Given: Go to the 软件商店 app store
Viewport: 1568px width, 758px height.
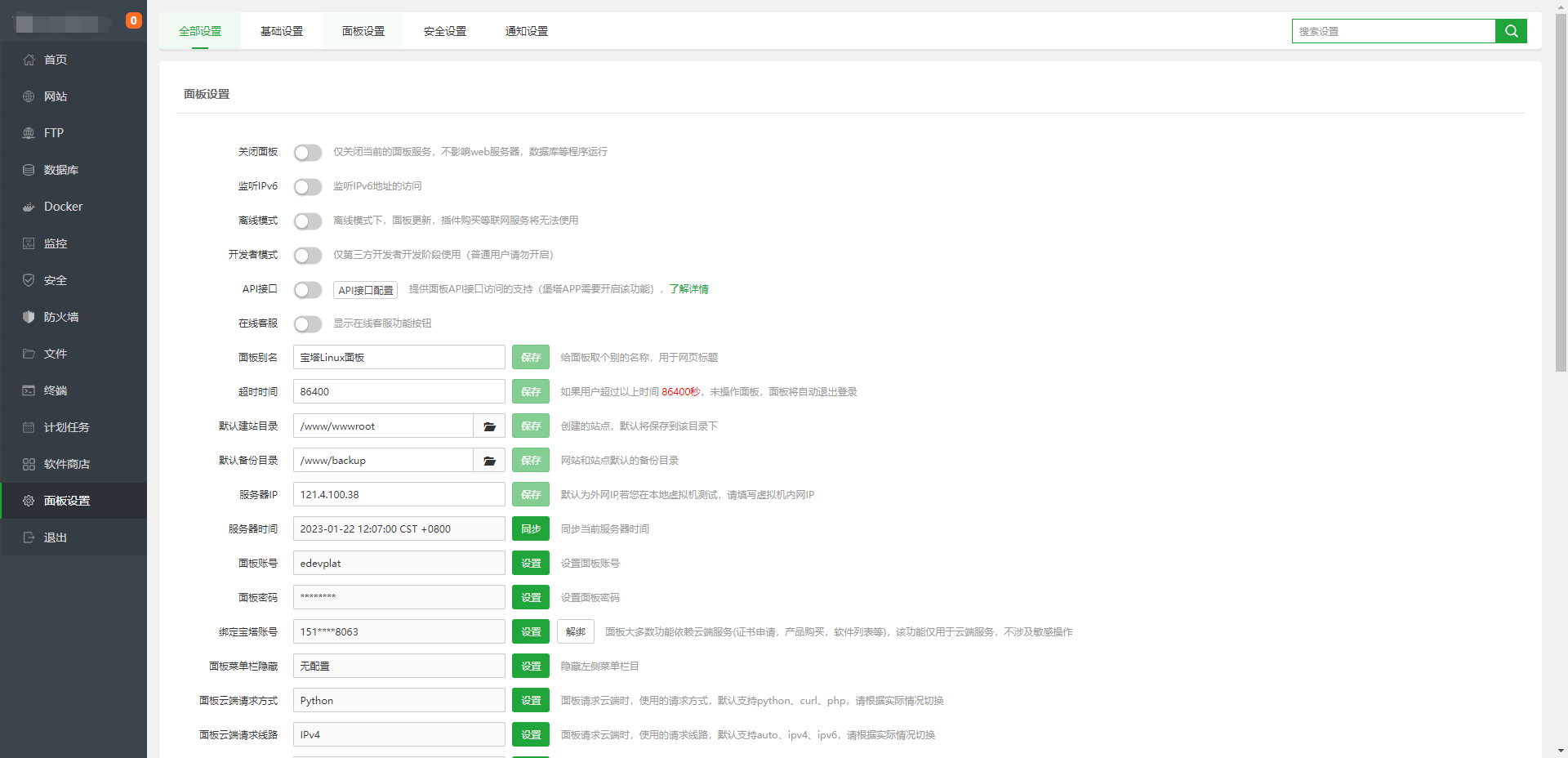Looking at the screenshot, I should click(x=65, y=463).
